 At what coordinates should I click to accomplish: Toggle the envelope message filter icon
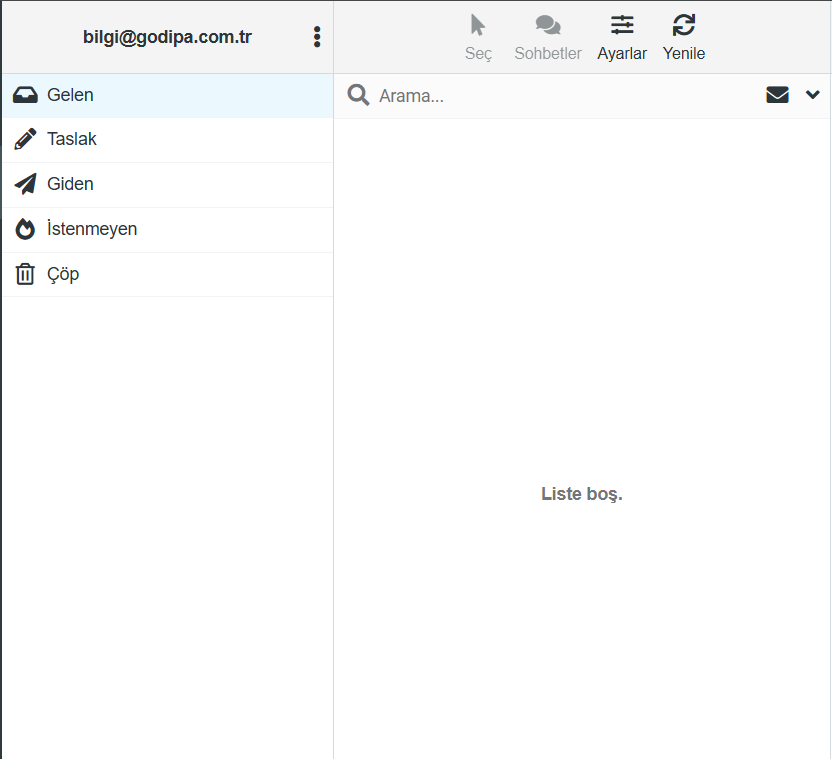point(777,95)
